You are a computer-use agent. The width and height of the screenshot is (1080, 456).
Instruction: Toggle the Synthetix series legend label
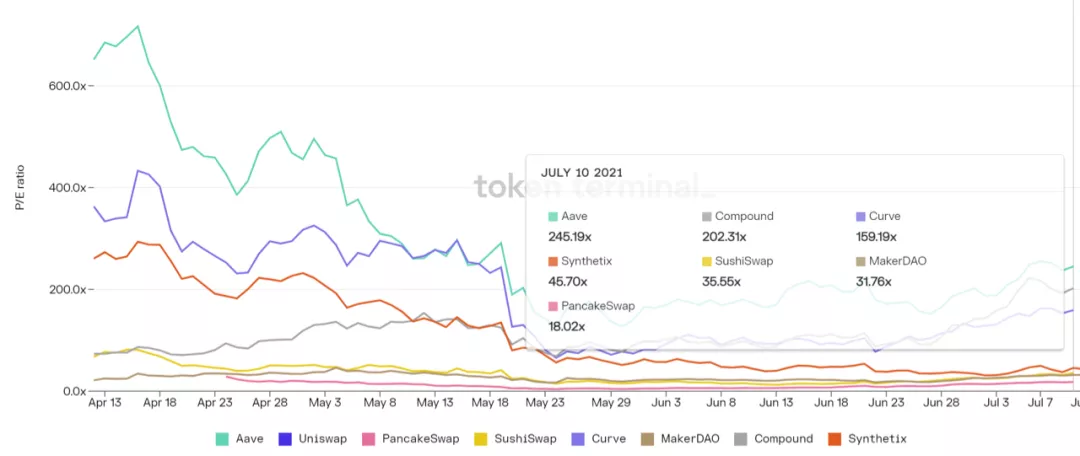click(878, 439)
